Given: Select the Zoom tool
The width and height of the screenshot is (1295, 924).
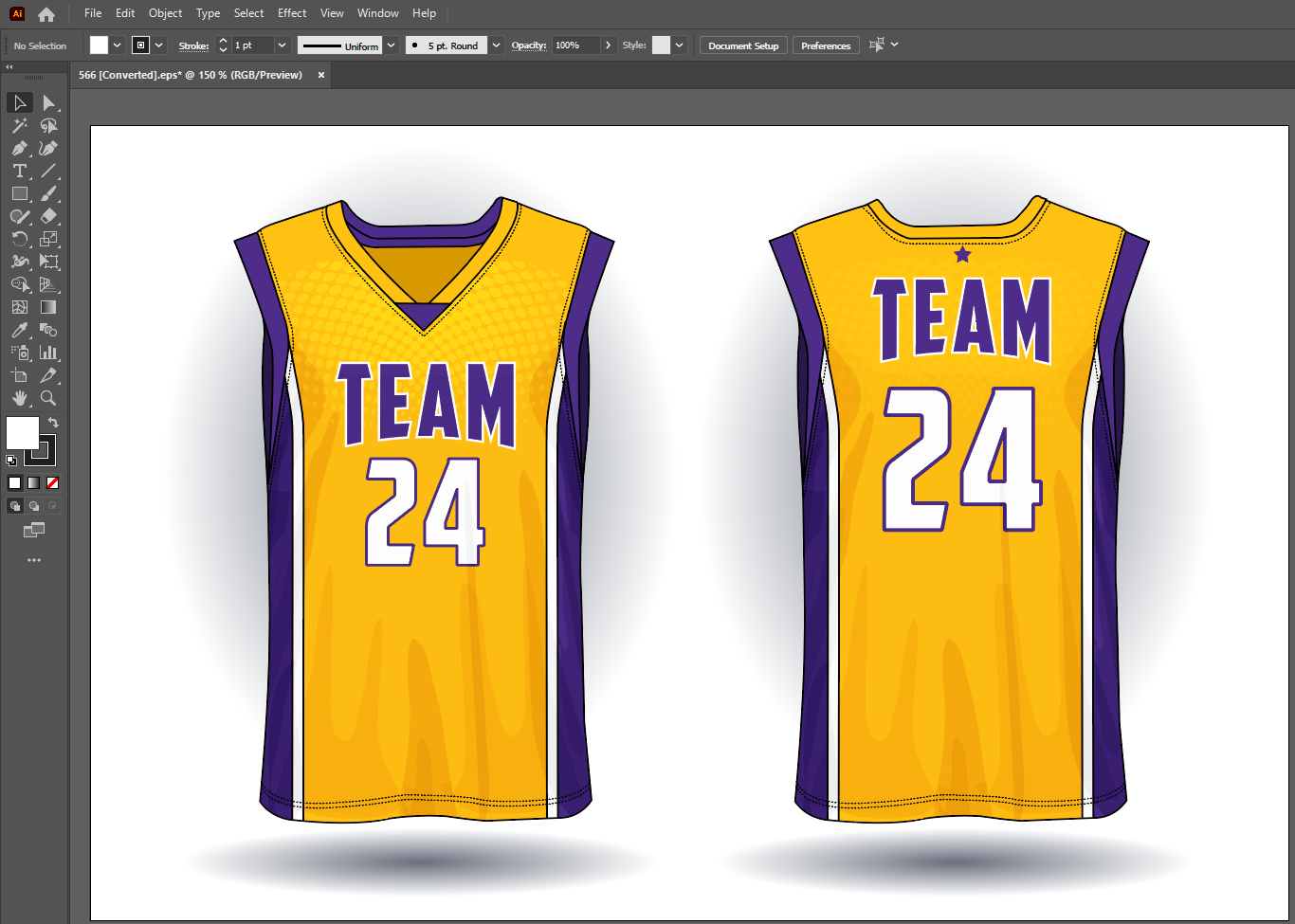Looking at the screenshot, I should [49, 398].
